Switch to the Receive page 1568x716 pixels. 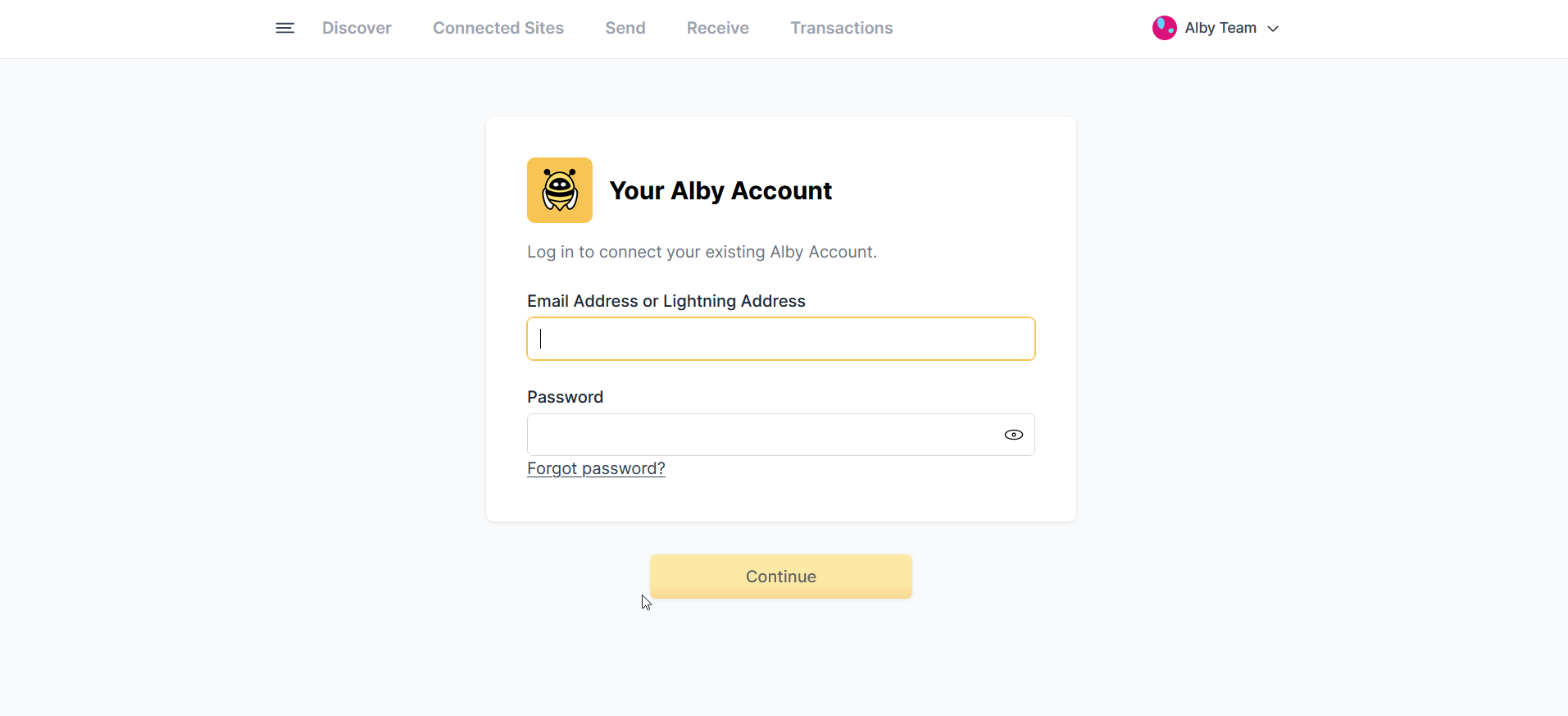click(718, 28)
